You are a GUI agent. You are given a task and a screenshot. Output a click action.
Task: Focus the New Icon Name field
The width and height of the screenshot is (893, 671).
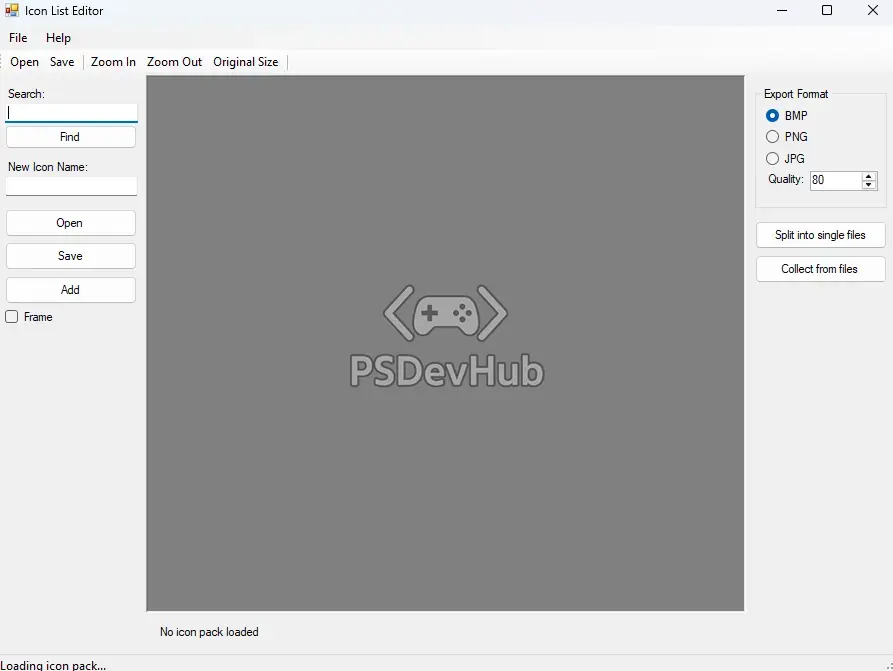coord(72,186)
